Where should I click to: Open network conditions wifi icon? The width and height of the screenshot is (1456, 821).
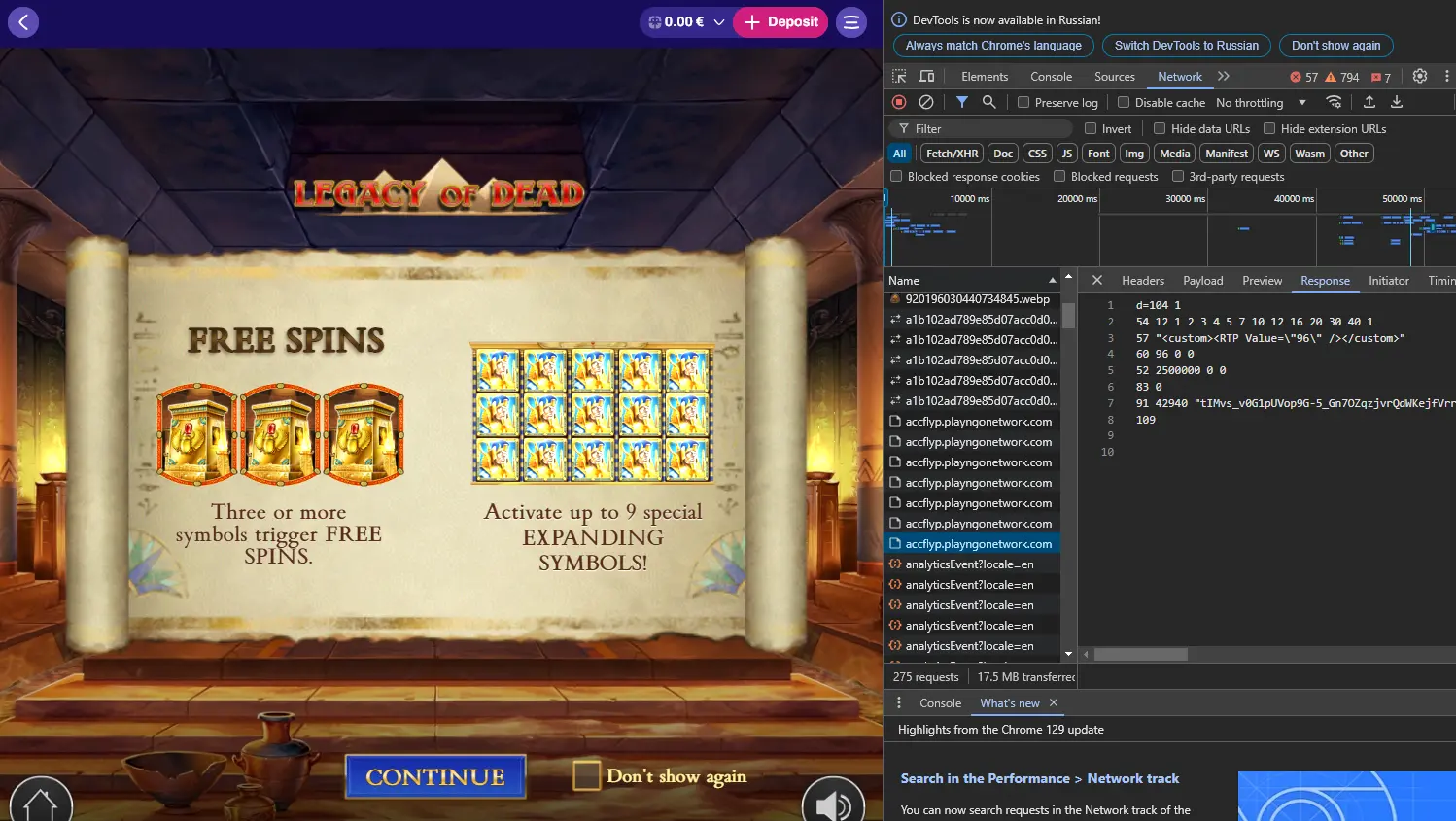(1334, 102)
